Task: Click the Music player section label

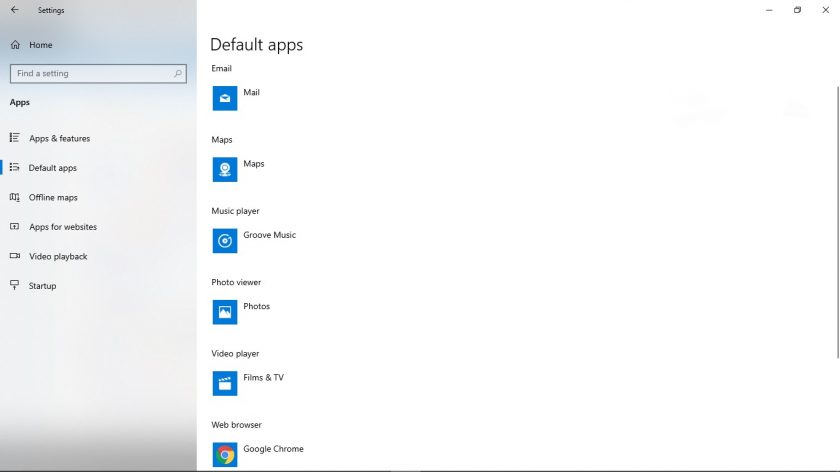Action: tap(235, 211)
